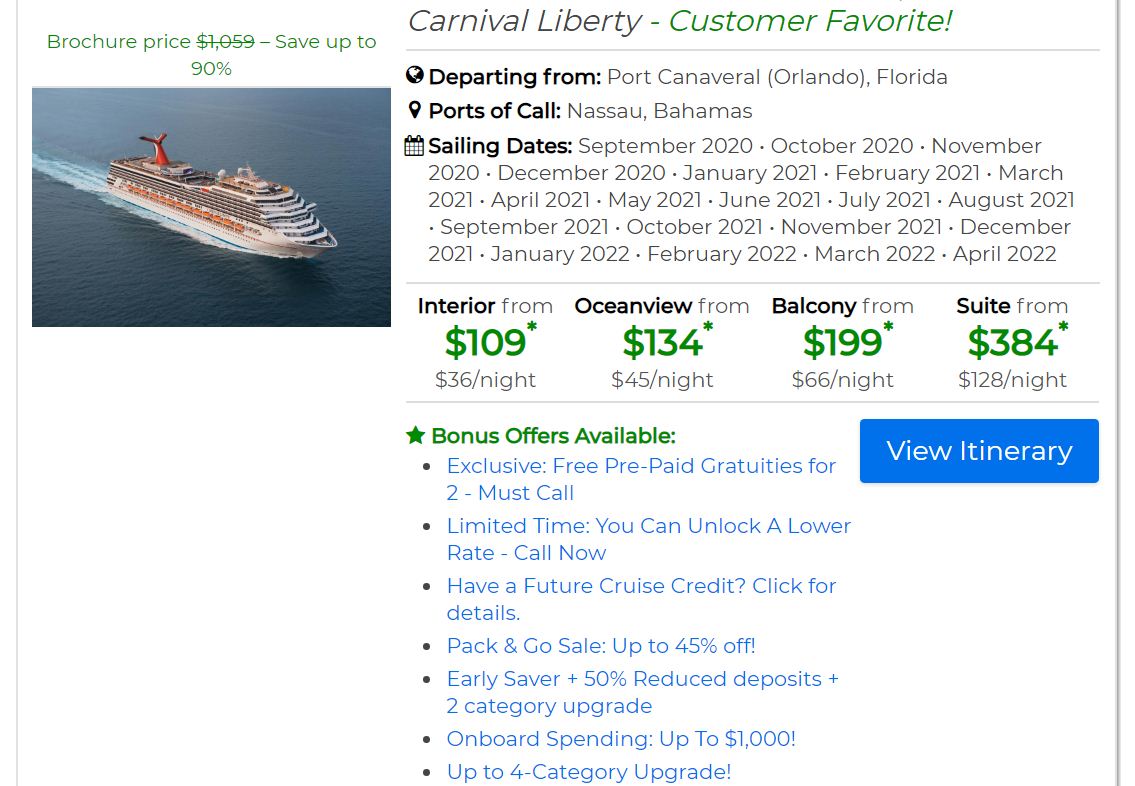1135x786 pixels.
Task: Click the struck-through $1,059 brochure price
Action: click(x=225, y=41)
